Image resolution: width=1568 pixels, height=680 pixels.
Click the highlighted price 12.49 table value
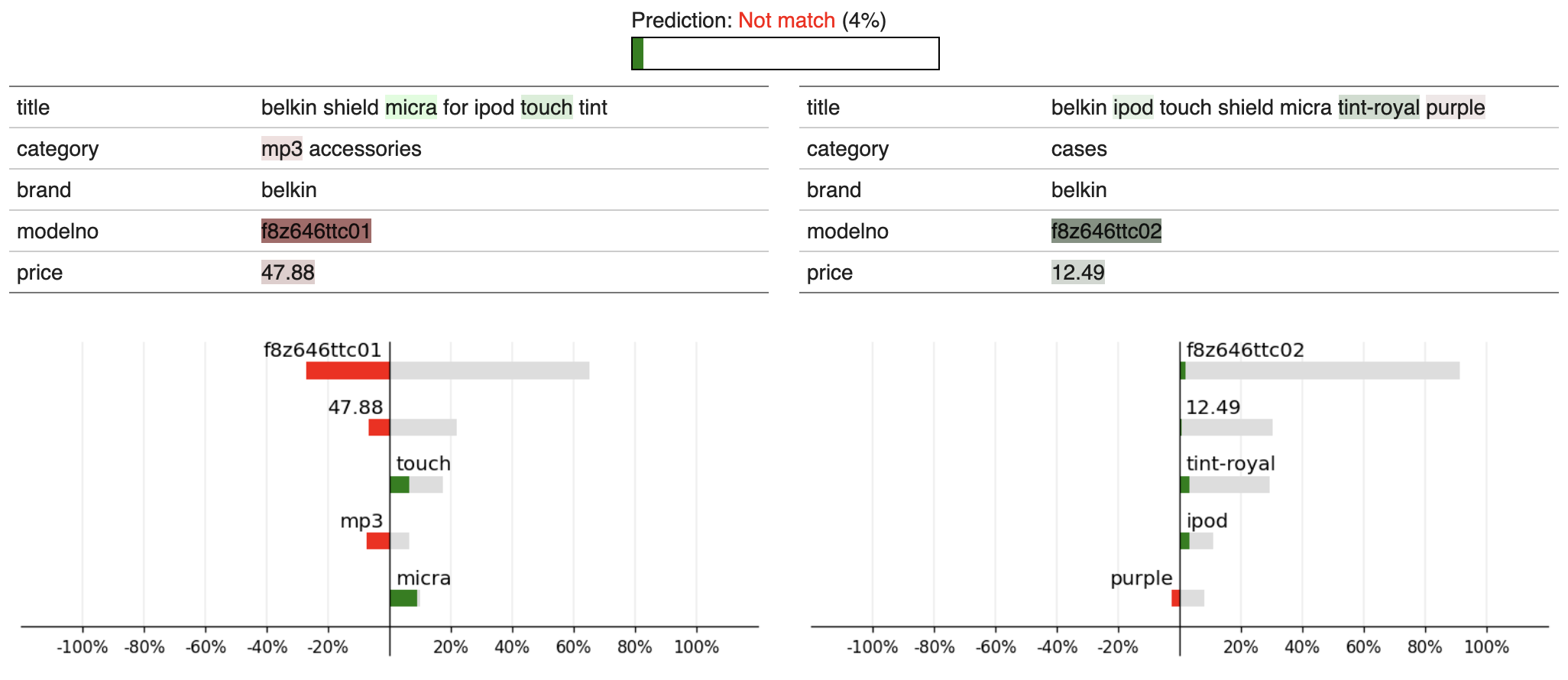pos(1077,272)
